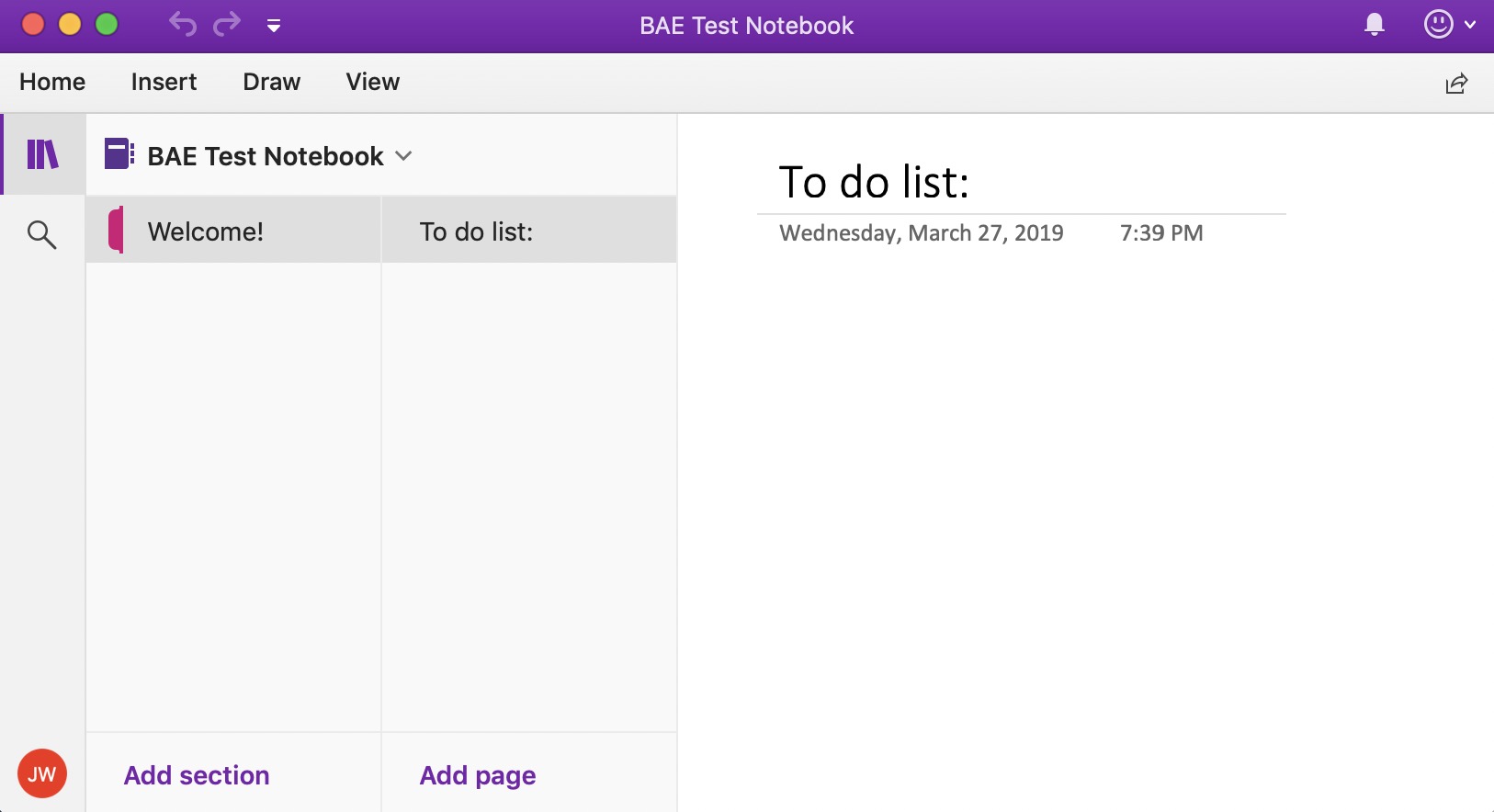Viewport: 1494px width, 812px height.
Task: Open the Customize Quick Access Toolbar dropdown
Action: click(274, 26)
